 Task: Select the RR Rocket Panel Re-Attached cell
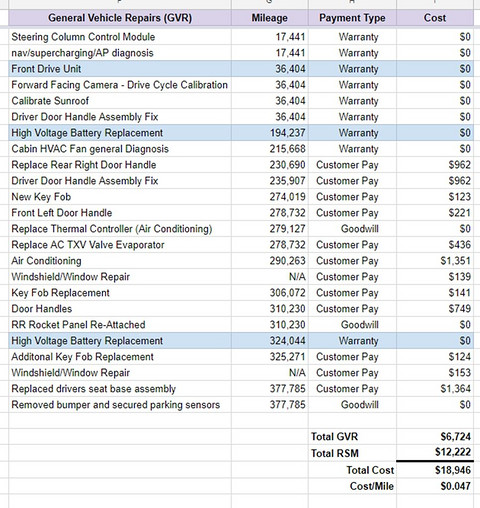click(x=120, y=325)
